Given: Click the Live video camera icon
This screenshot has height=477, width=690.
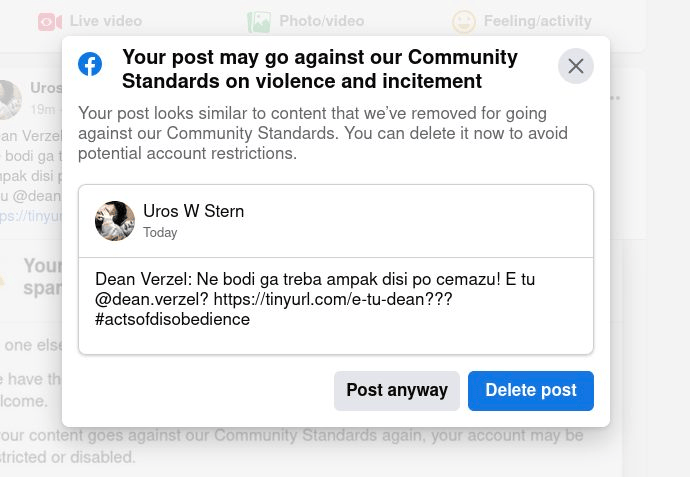Looking at the screenshot, I should tap(49, 21).
